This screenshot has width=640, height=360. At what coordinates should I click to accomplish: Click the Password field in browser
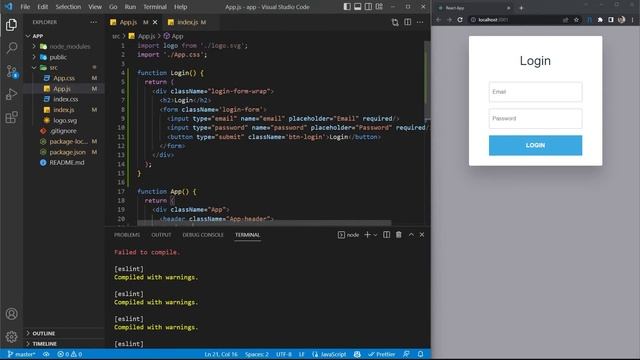tap(535, 118)
